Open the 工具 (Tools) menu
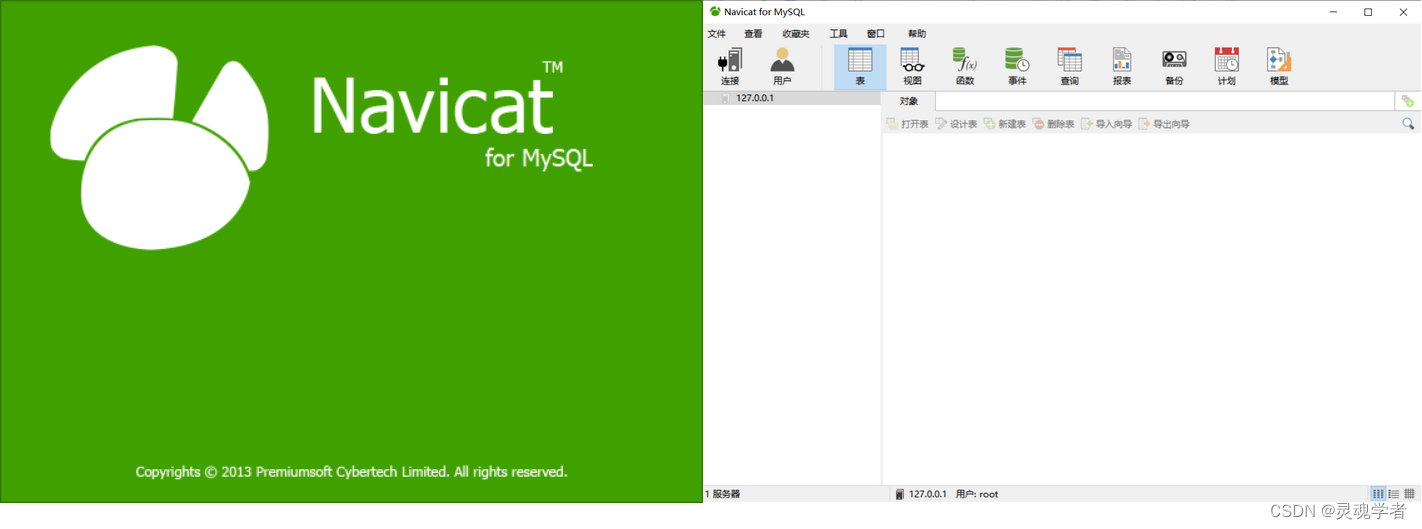Viewport: 1422px width, 529px height. click(x=839, y=34)
